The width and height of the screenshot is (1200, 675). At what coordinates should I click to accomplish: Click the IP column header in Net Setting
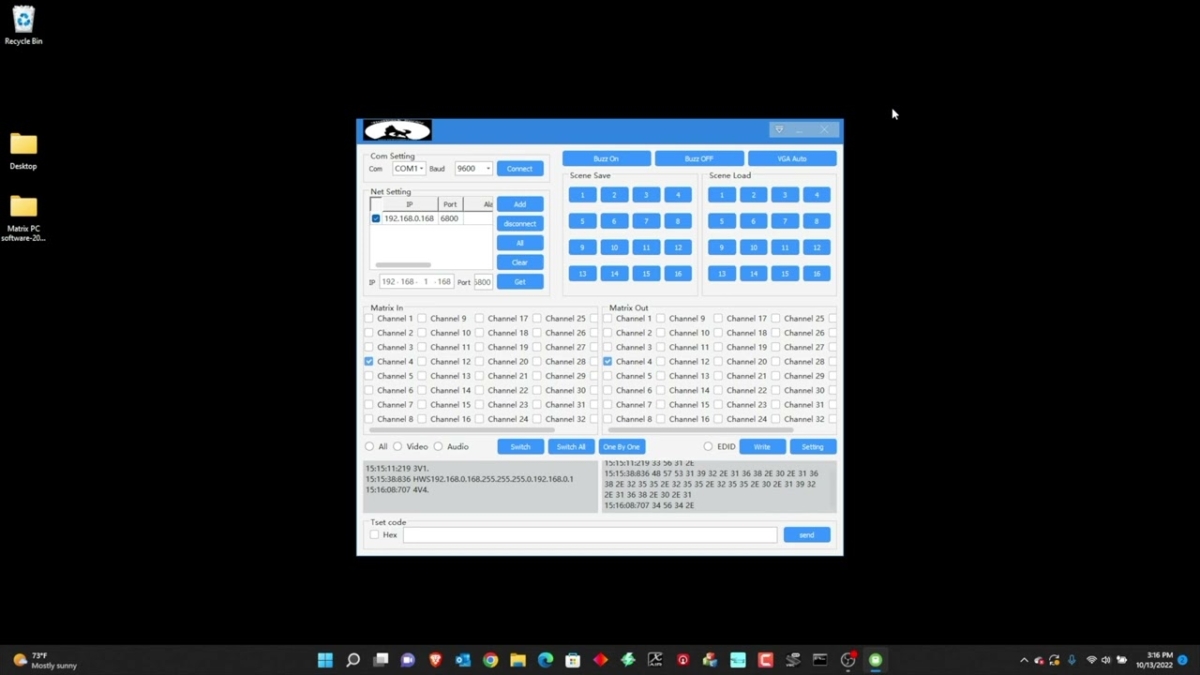coord(409,204)
